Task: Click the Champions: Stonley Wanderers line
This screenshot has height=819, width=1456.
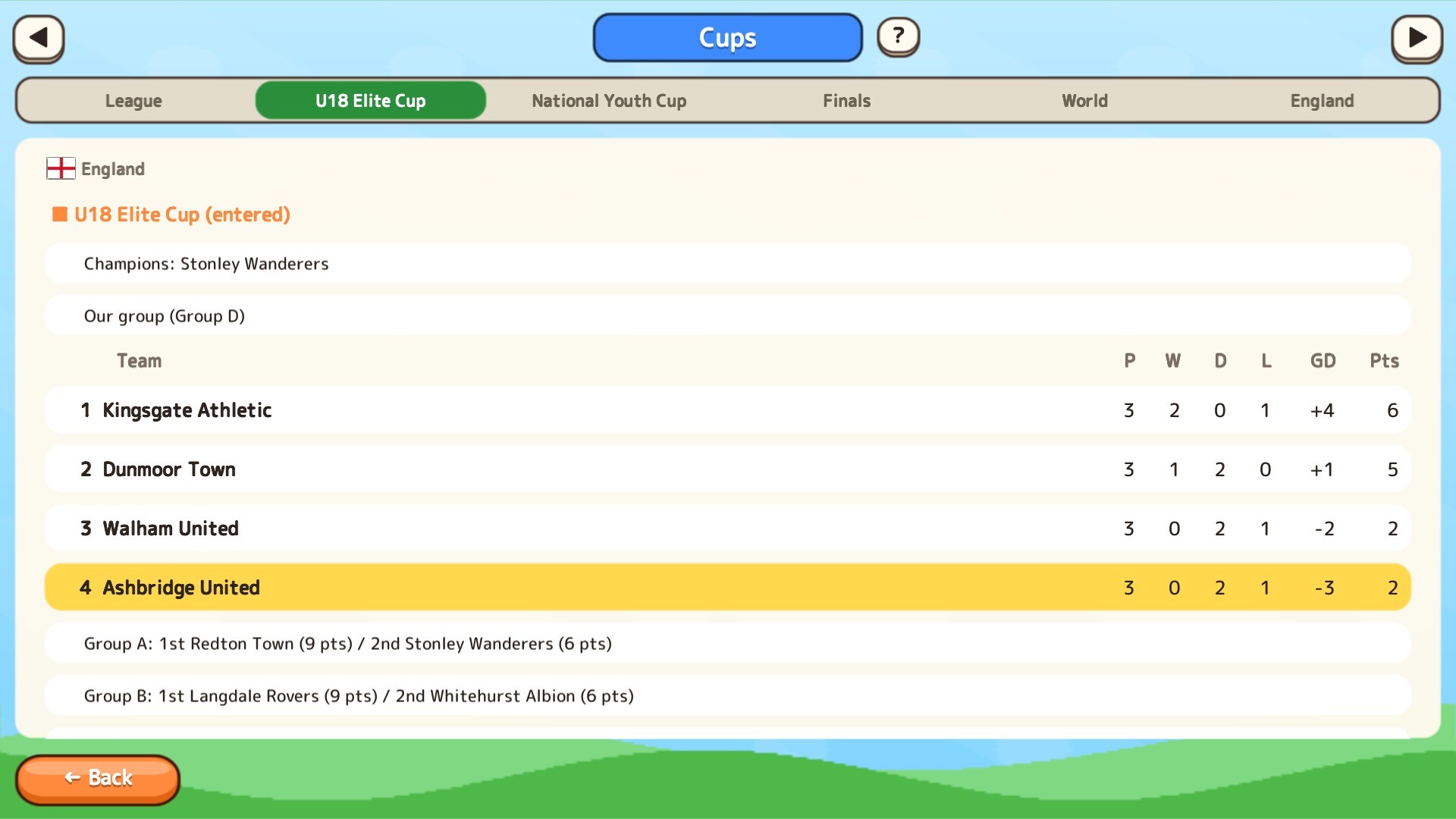Action: (727, 264)
